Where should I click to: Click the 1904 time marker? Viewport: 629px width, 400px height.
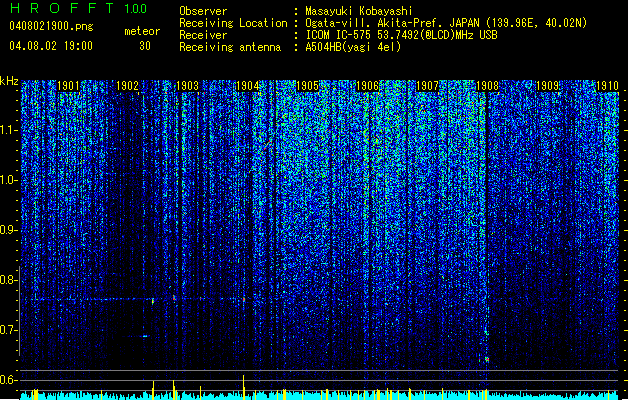[x=248, y=86]
